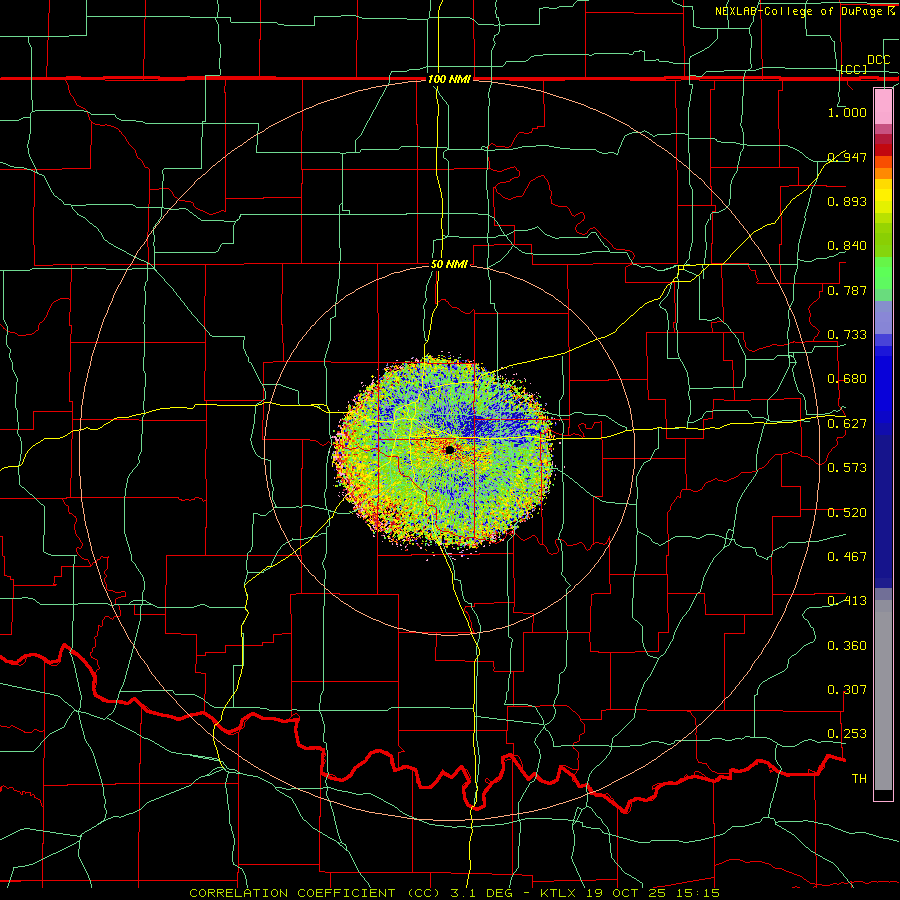
Task: Click the 0.307 color scale value
Action: 847,690
